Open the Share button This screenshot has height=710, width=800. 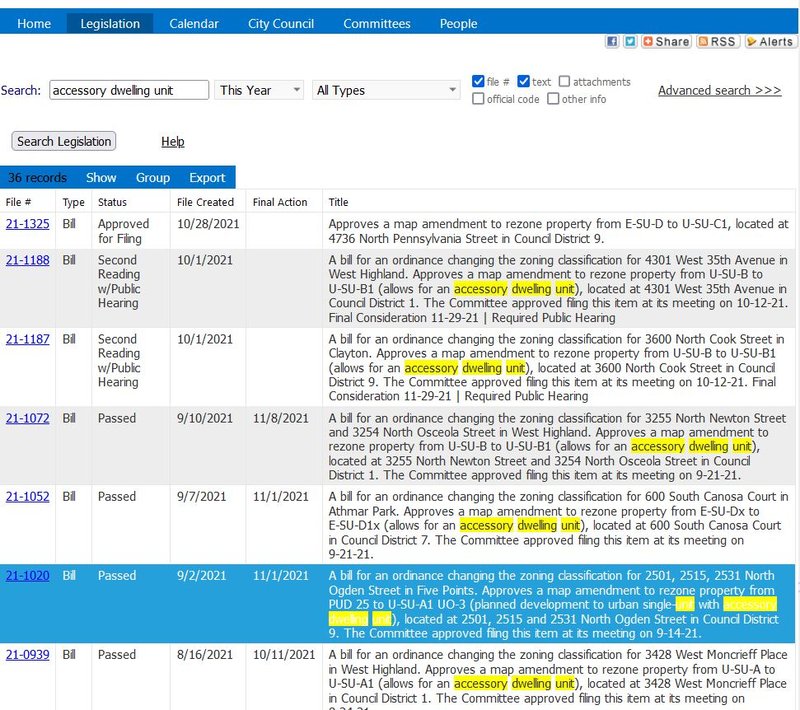666,42
